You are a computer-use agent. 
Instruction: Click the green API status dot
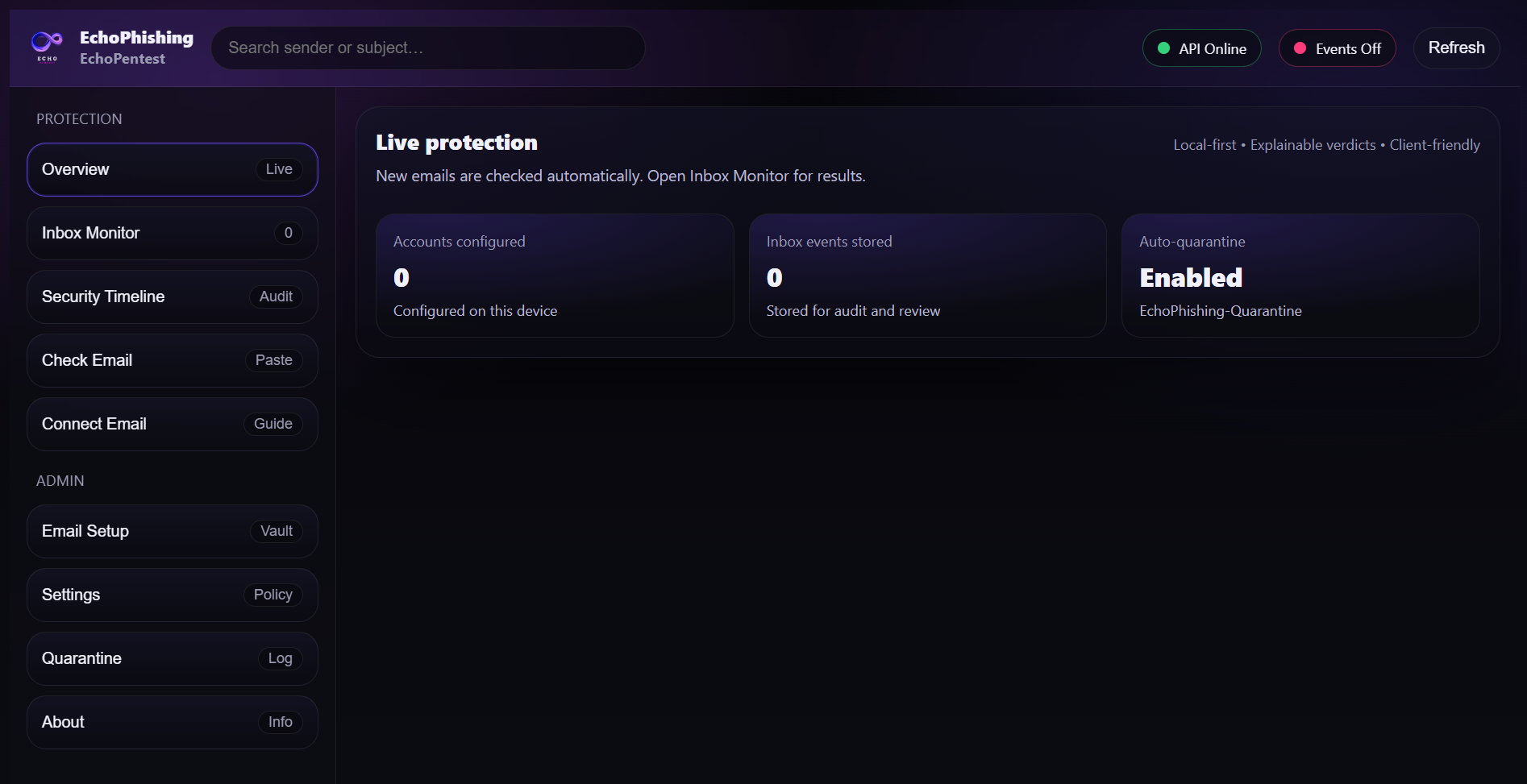click(x=1163, y=48)
